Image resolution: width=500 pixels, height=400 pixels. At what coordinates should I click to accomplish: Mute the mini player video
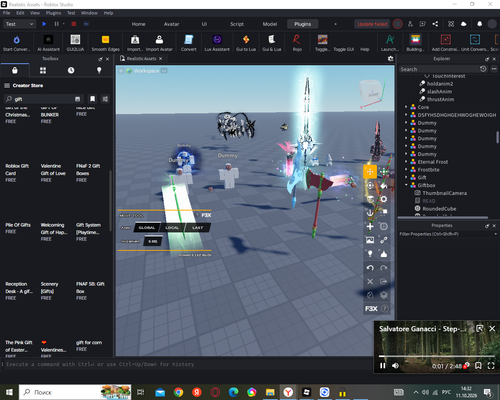pyautogui.click(x=396, y=366)
